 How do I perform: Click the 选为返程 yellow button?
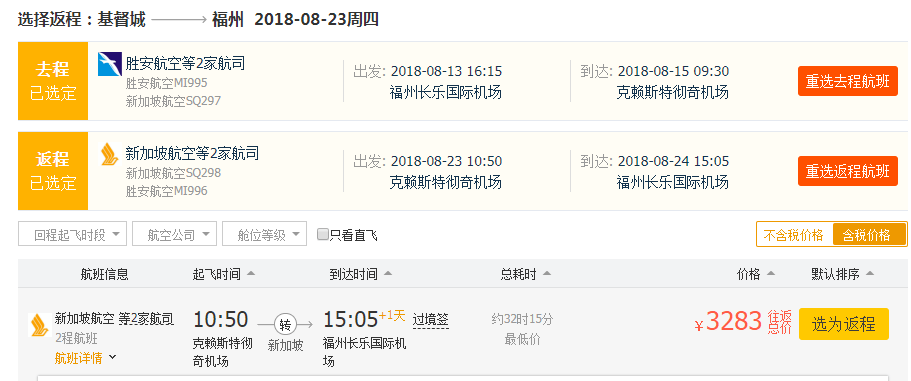tap(844, 324)
